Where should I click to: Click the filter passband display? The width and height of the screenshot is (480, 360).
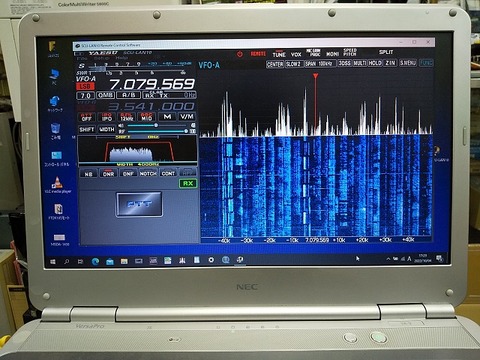tap(137, 151)
